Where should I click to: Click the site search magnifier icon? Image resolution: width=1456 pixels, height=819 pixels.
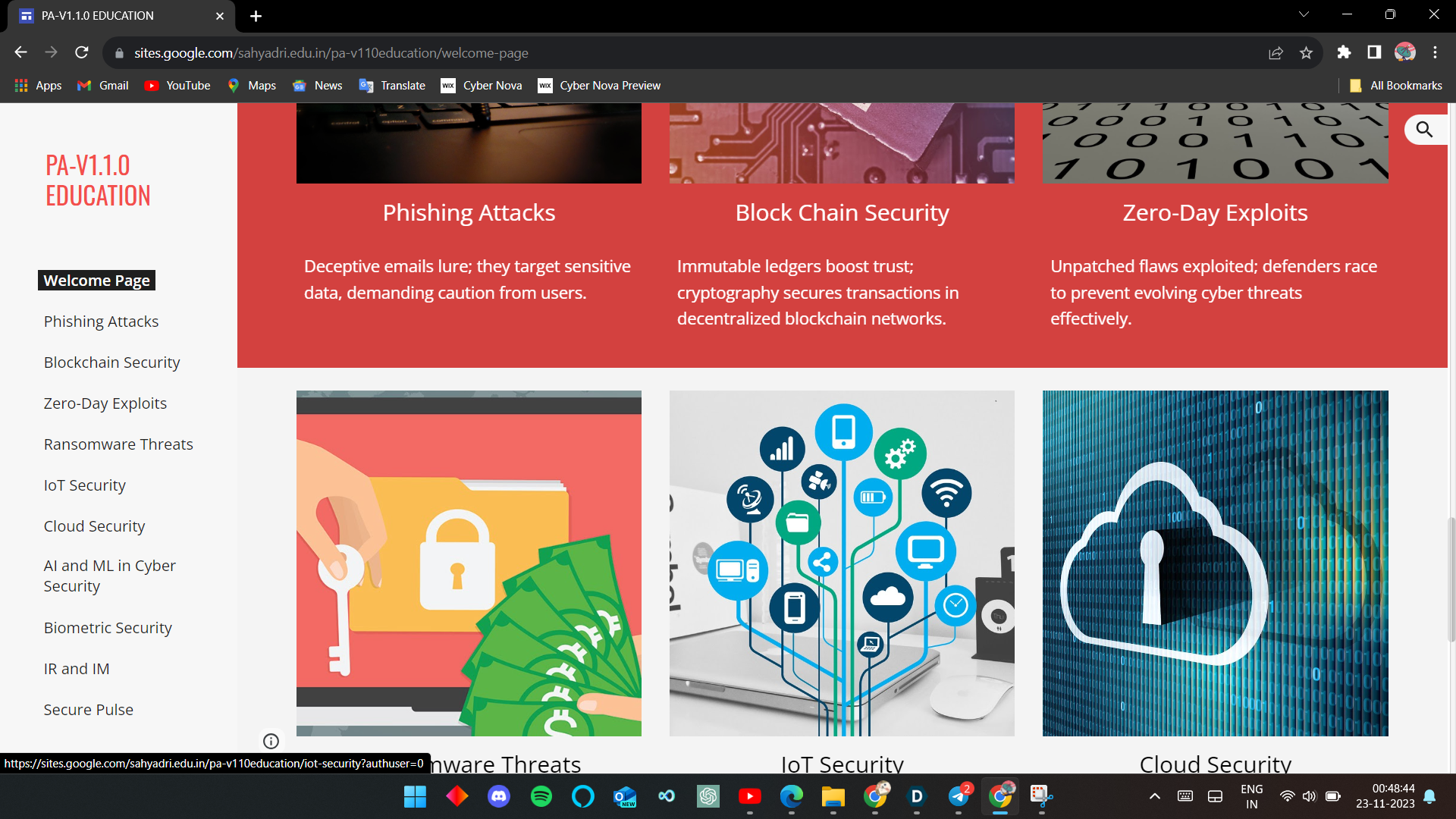[1424, 130]
